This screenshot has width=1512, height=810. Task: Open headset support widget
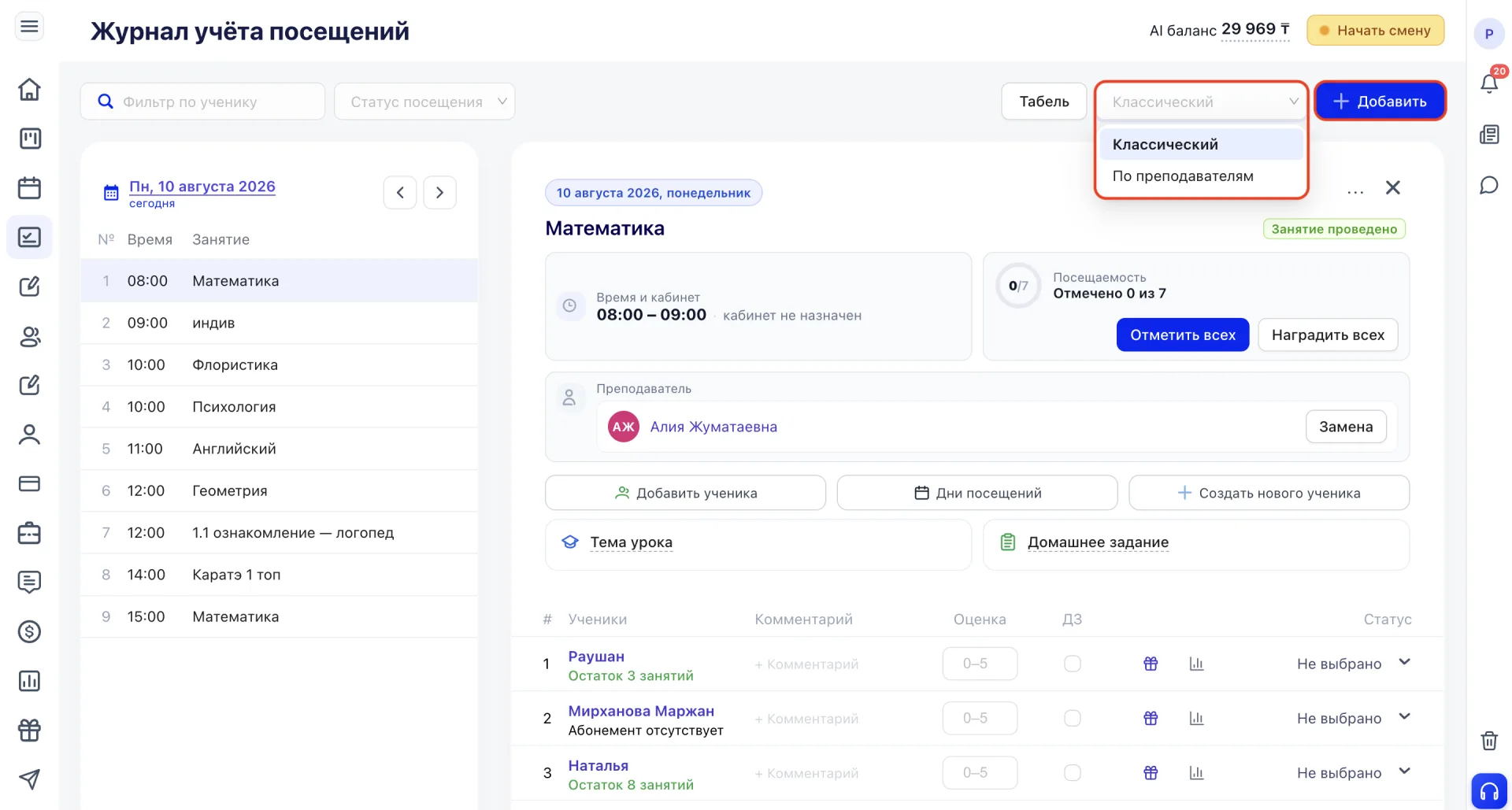coord(1489,790)
